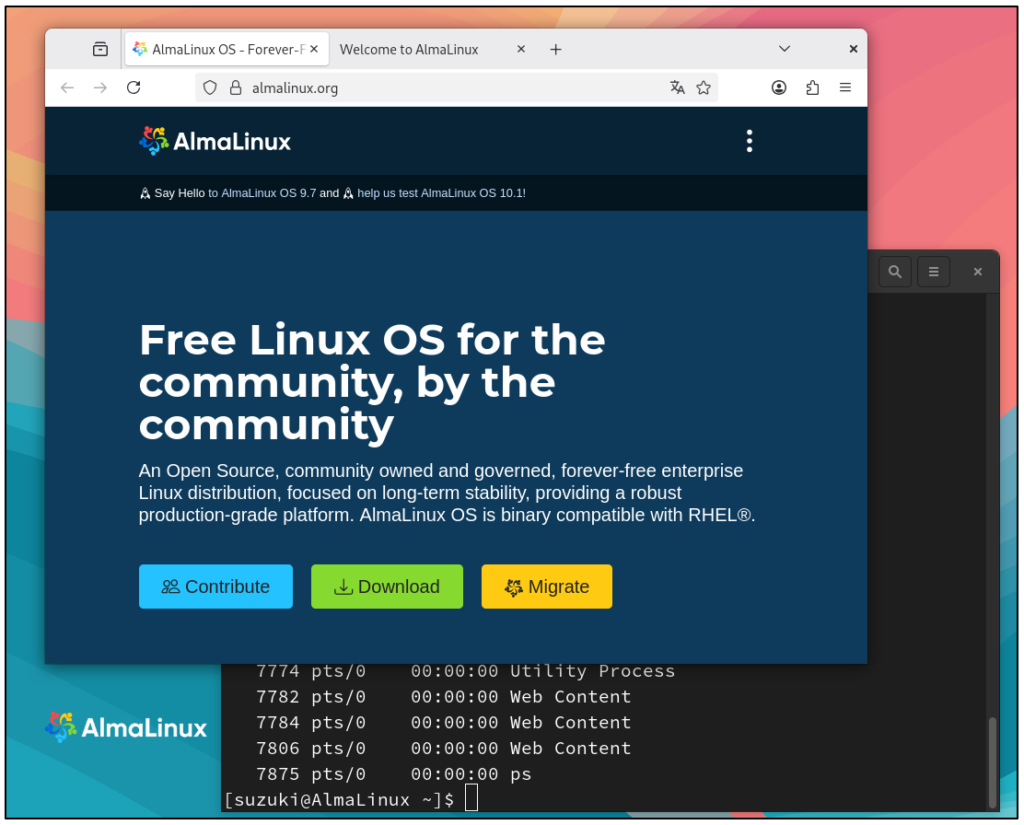Reload the AlmaLinux page
The width and height of the screenshot is (1024, 825).
[x=133, y=88]
